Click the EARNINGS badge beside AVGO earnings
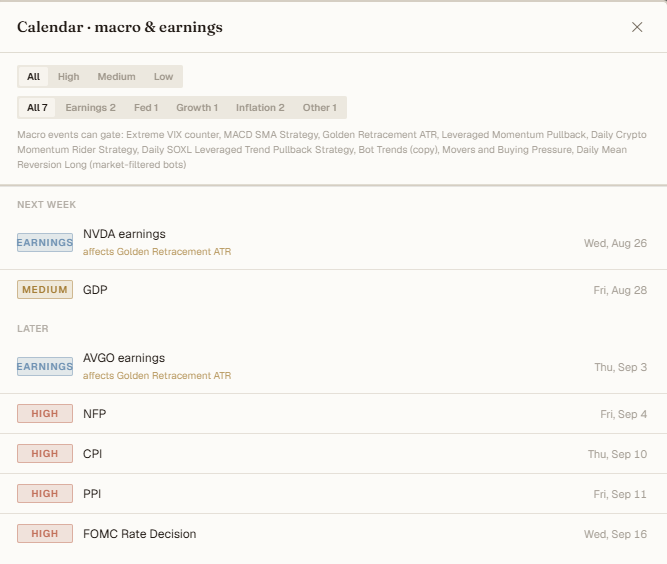Viewport: 667px width, 564px height. (x=45, y=367)
